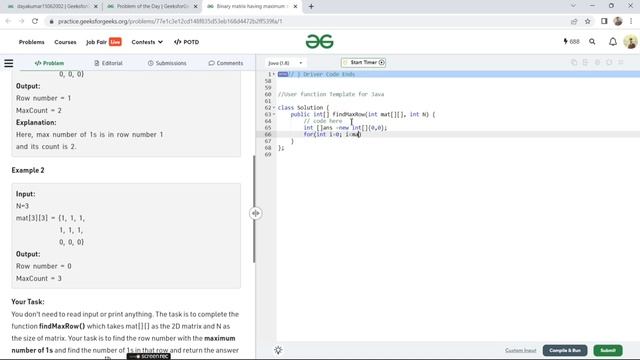This screenshot has height=360, width=640.
Task: Click the reset code icon in editor toolbar
Action: [x=609, y=62]
